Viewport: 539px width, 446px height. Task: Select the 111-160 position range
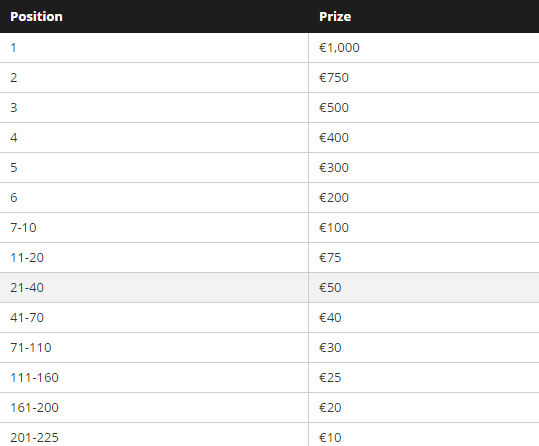(x=34, y=378)
